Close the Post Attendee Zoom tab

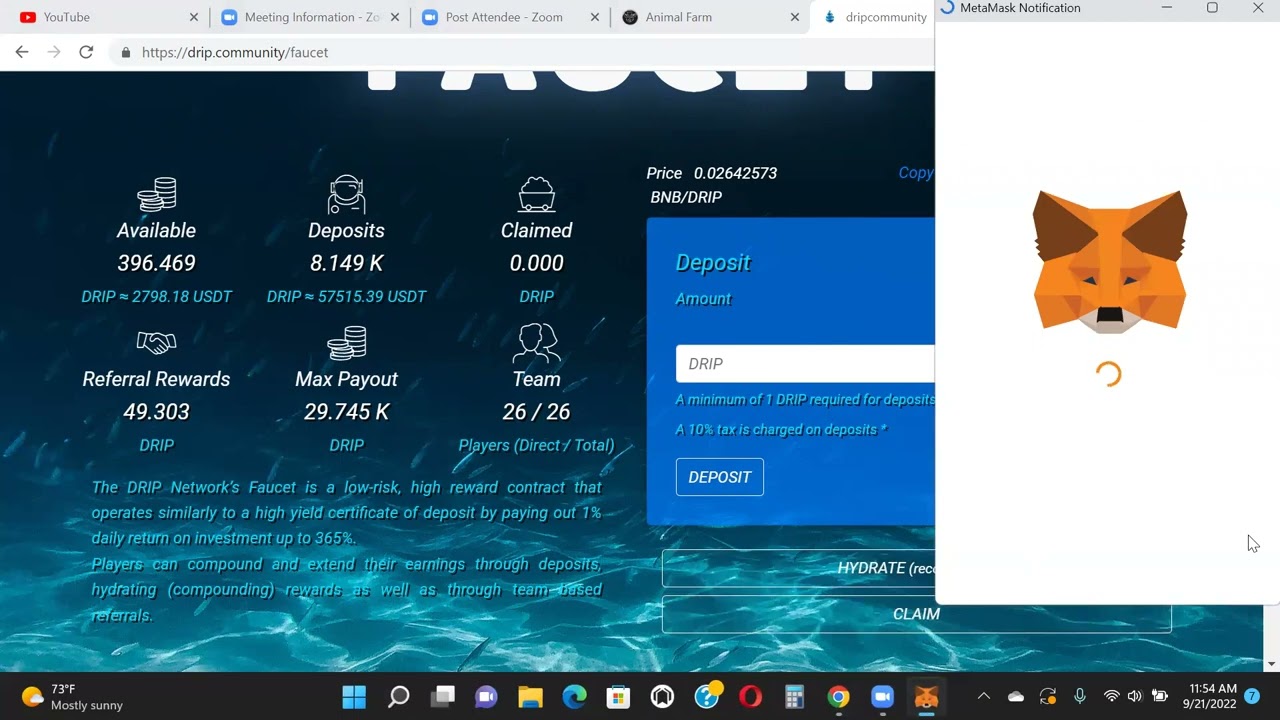[x=595, y=17]
